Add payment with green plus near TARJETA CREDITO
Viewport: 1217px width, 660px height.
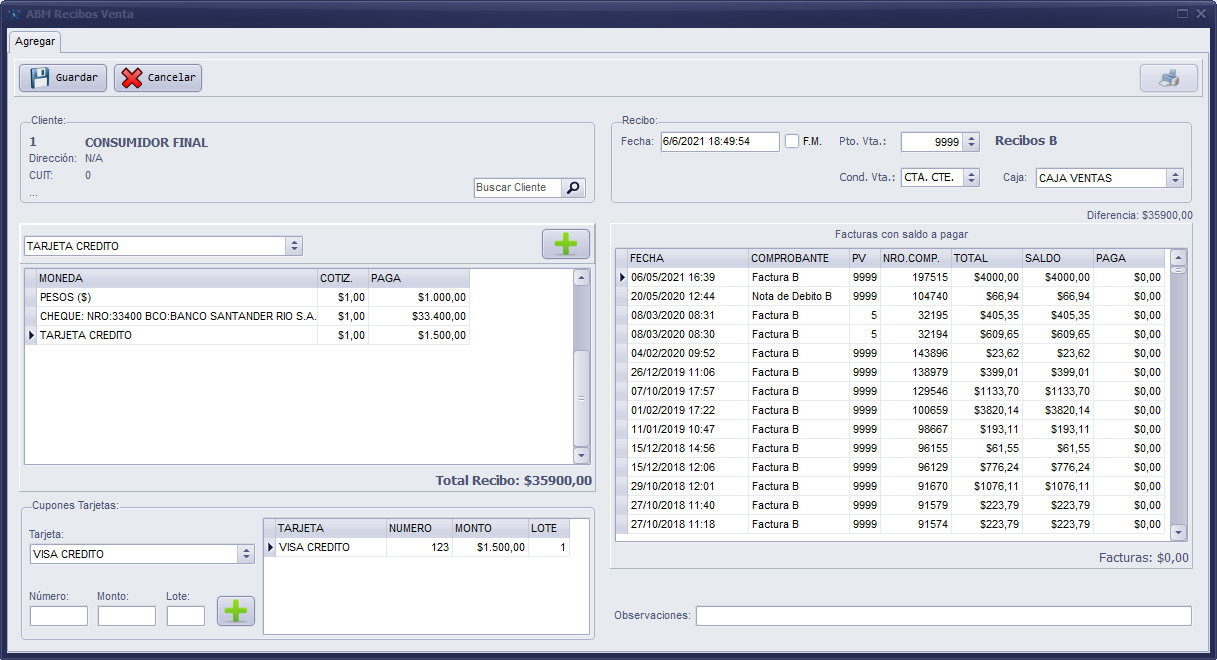[x=565, y=245]
